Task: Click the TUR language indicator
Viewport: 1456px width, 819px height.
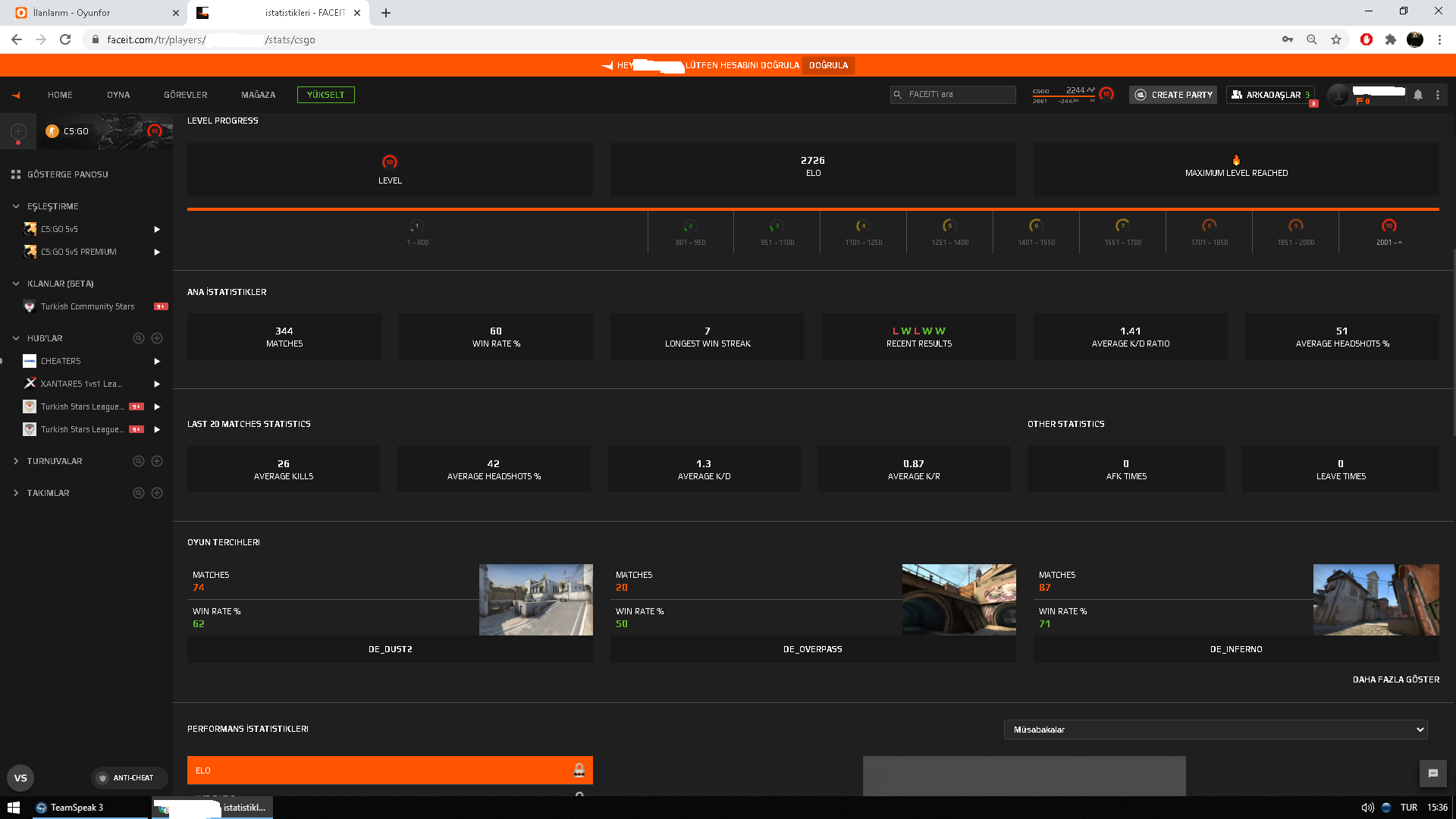Action: click(1409, 808)
